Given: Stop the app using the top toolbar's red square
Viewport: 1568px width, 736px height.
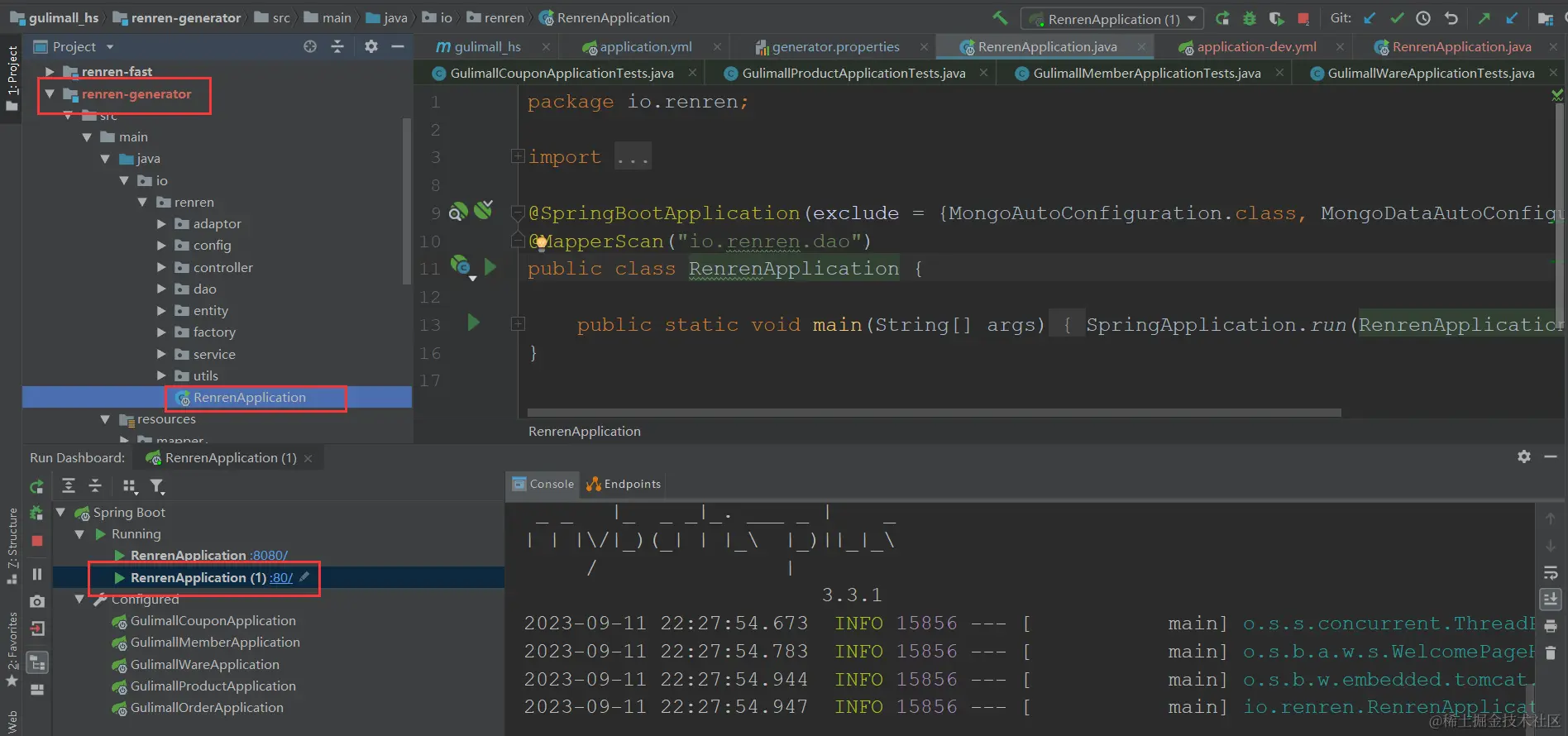Looking at the screenshot, I should pyautogui.click(x=1303, y=18).
